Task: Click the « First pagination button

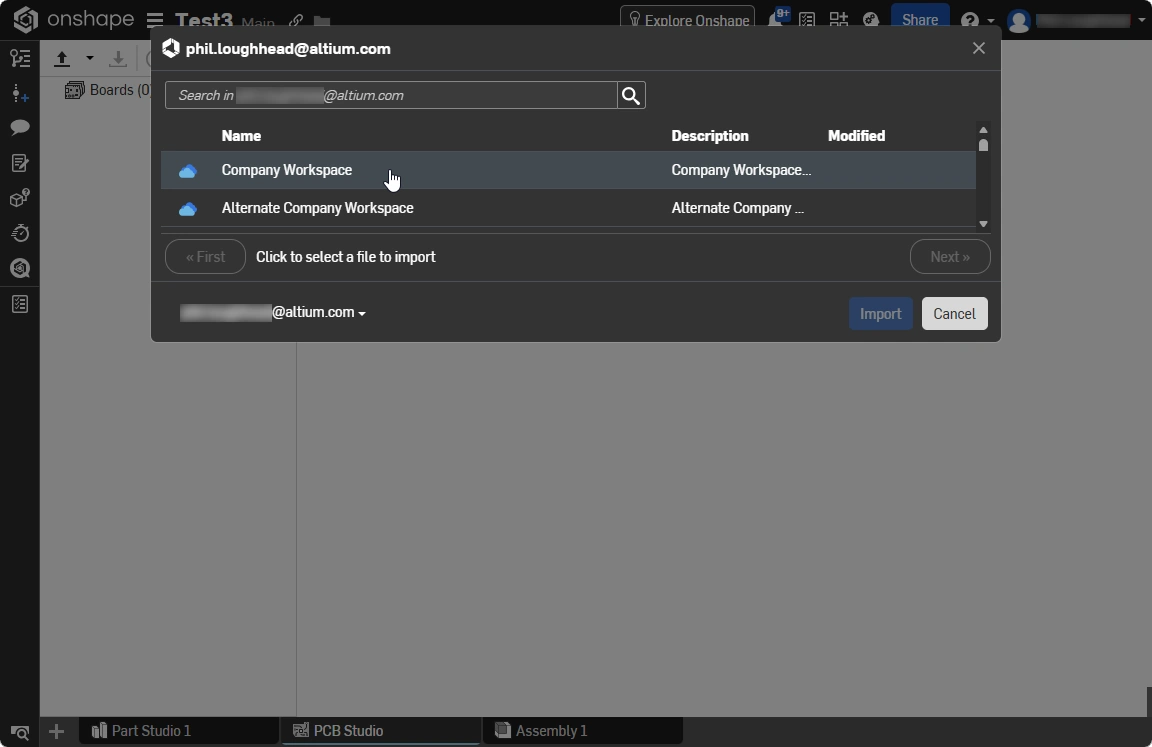Action: 205,256
